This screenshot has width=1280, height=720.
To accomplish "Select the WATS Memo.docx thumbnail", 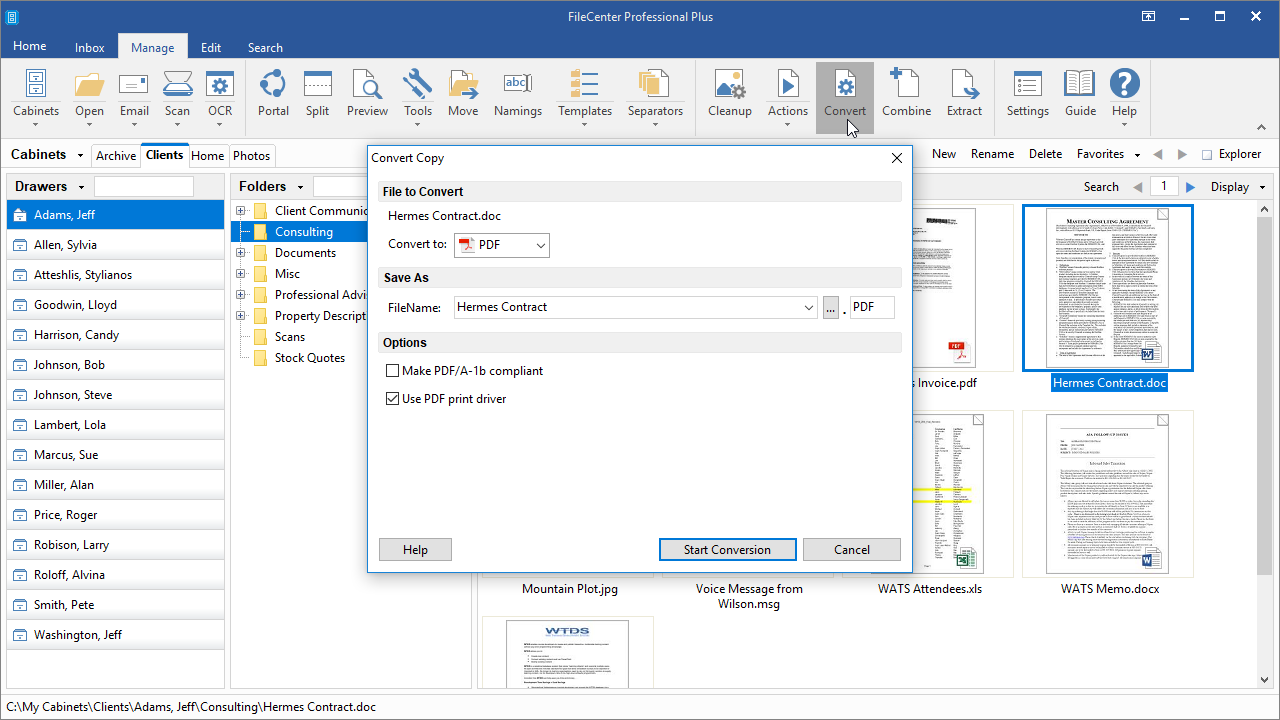I will click(x=1108, y=494).
